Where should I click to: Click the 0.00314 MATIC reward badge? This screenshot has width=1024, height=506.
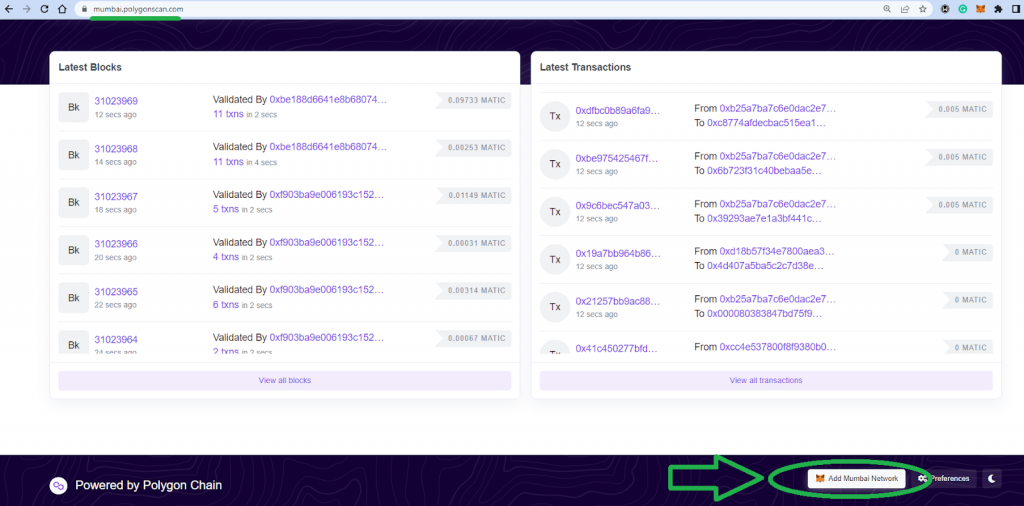(474, 291)
